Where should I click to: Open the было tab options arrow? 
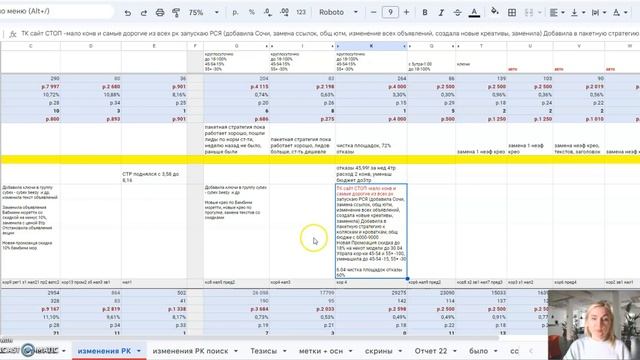[496, 351]
